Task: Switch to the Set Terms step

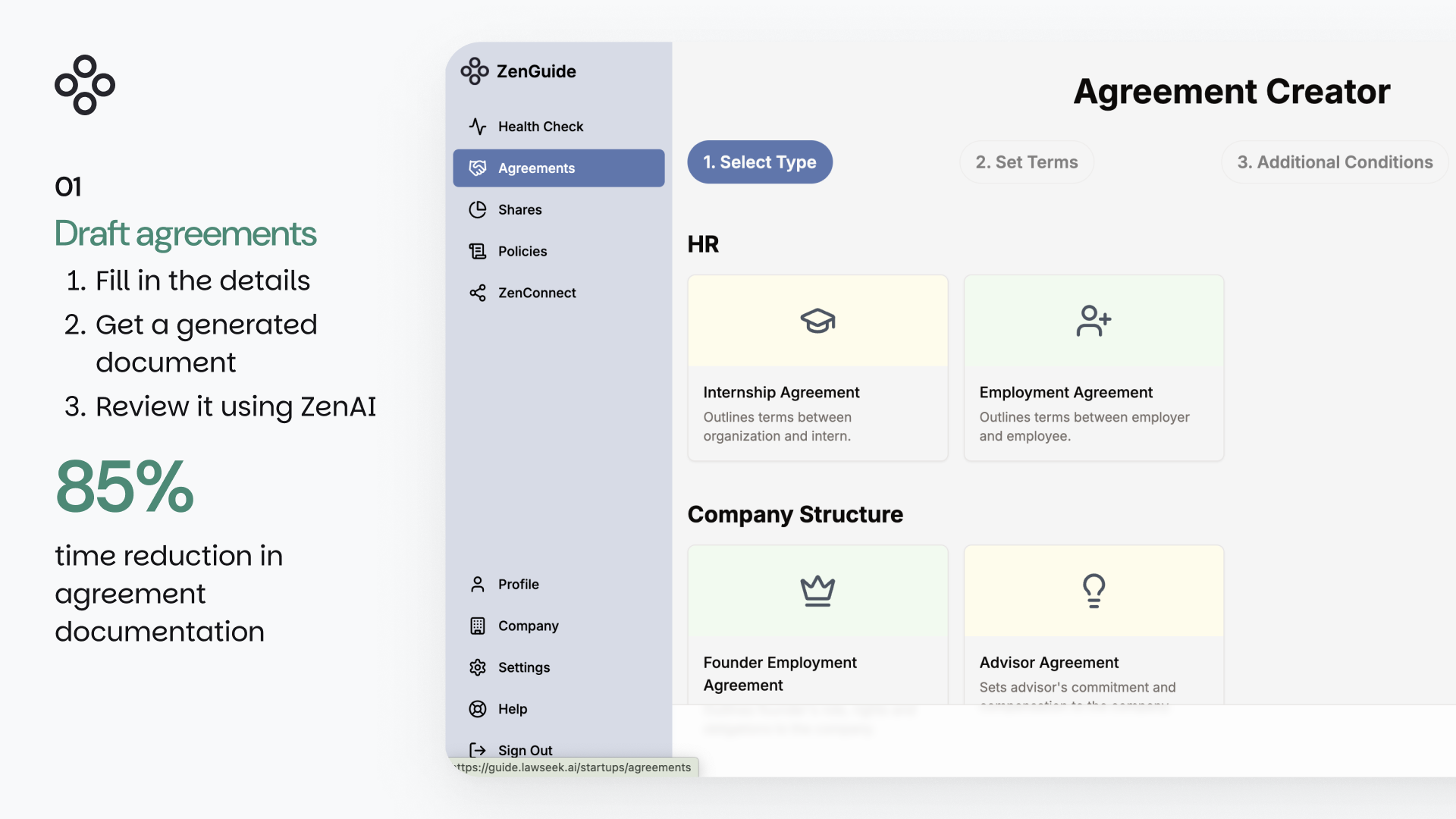Action: [x=1026, y=162]
